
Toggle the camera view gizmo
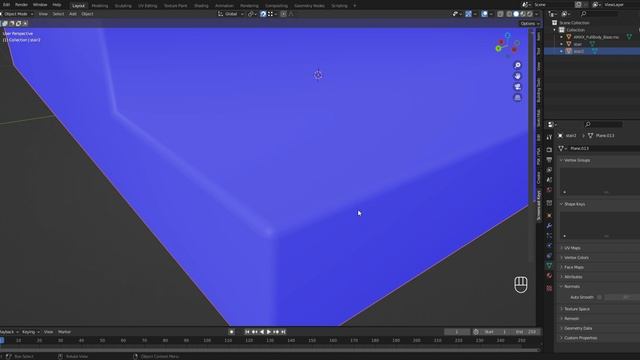(518, 87)
